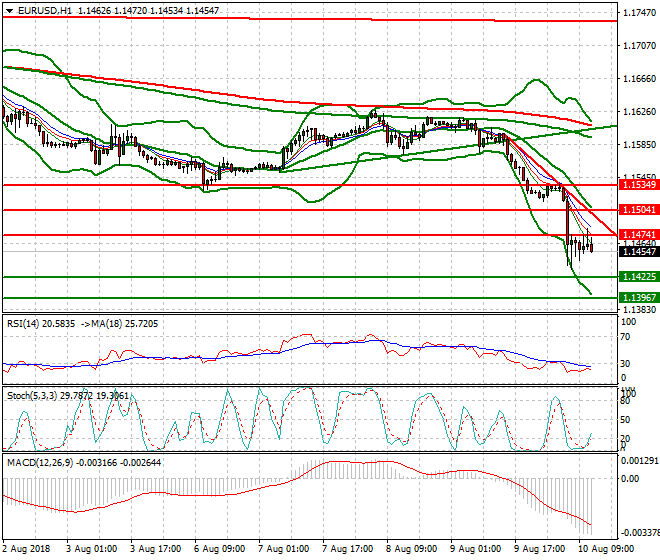Select the MACD scale value 0.001291
Viewport: 660px width, 560px height.
(x=640, y=461)
